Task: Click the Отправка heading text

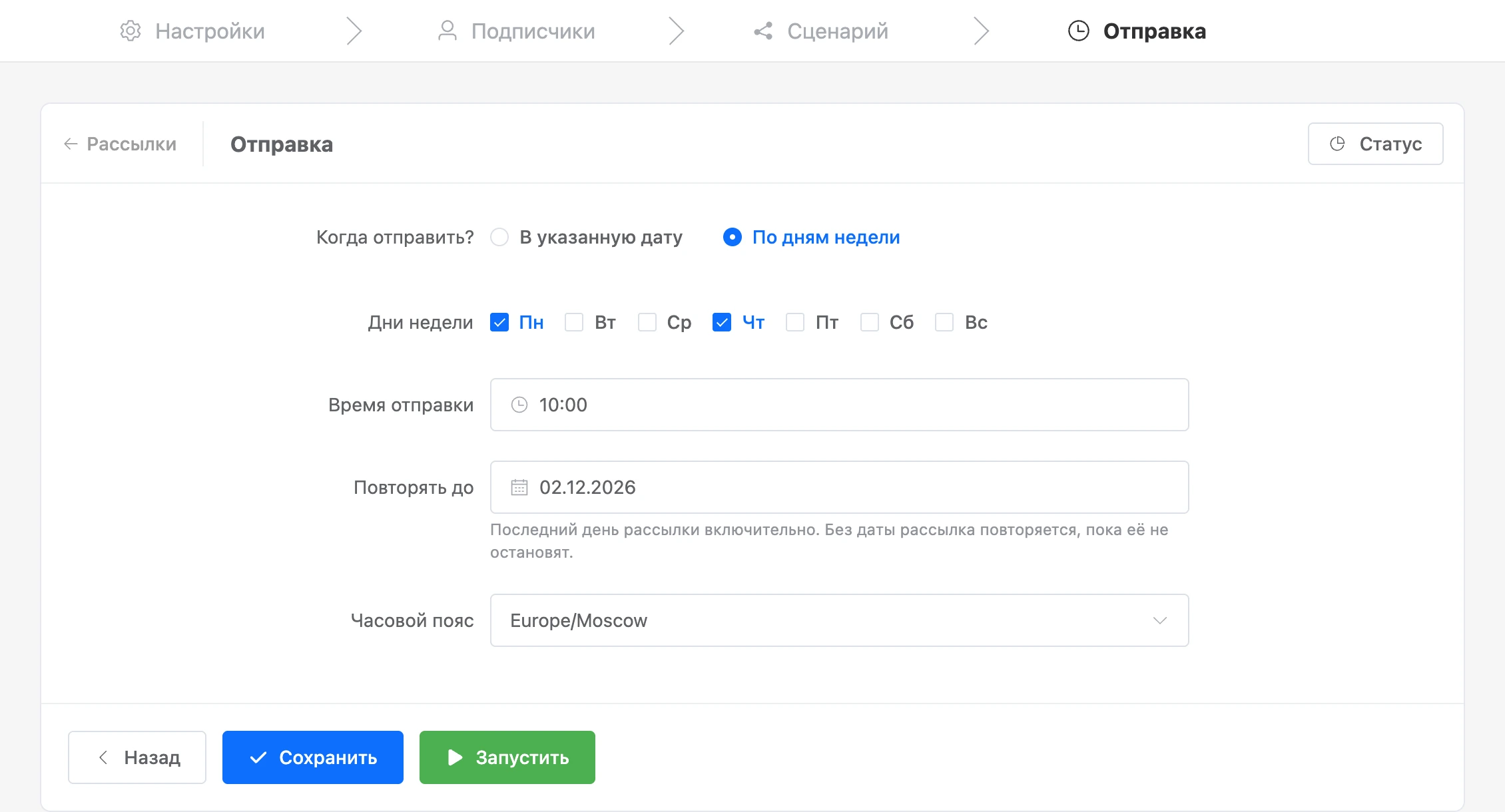Action: [282, 144]
